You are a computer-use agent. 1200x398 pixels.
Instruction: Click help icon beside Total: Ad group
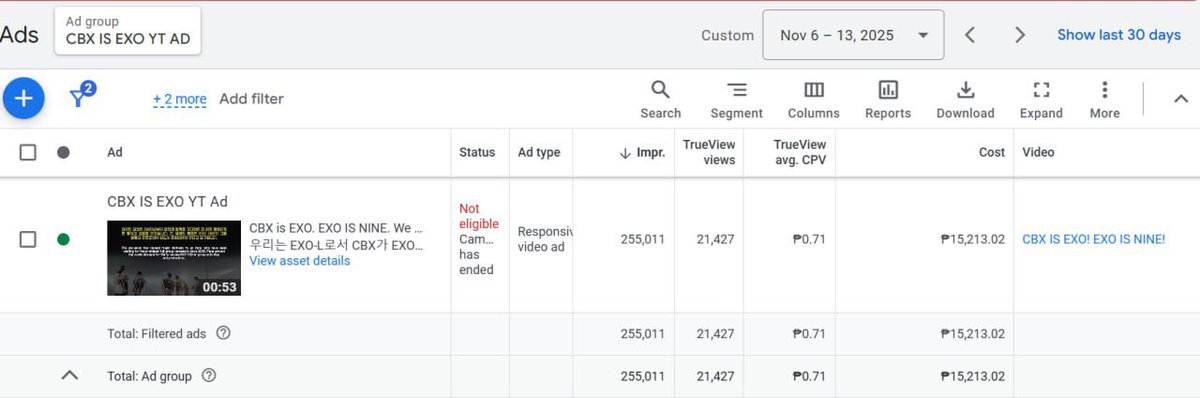click(209, 376)
